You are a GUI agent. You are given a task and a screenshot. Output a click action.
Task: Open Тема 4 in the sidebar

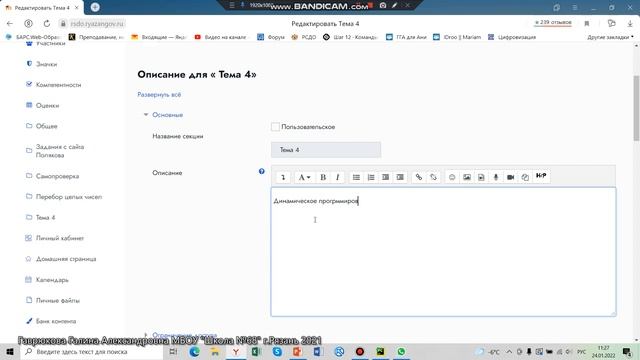45,218
